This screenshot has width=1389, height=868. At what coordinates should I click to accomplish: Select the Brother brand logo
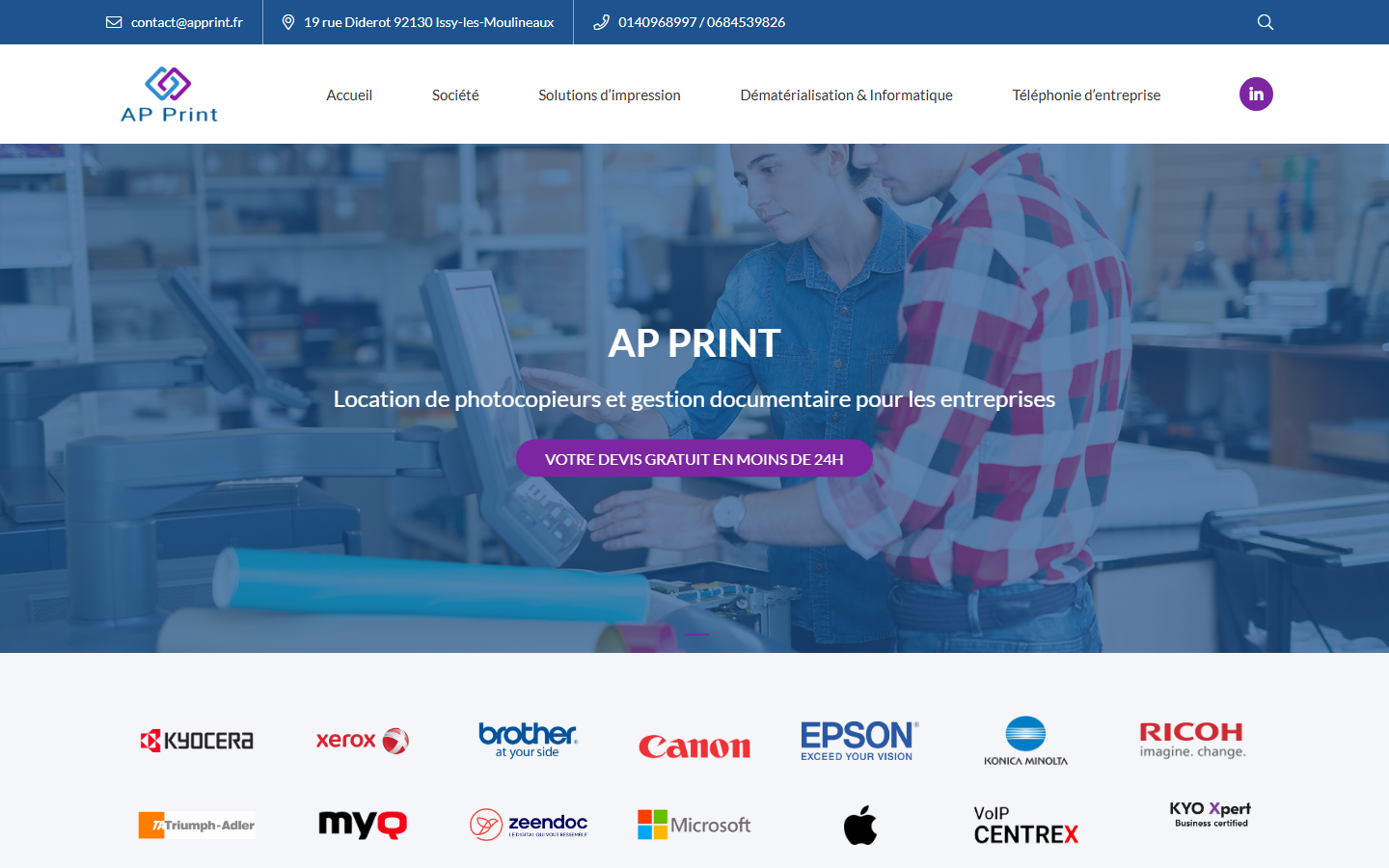[528, 740]
